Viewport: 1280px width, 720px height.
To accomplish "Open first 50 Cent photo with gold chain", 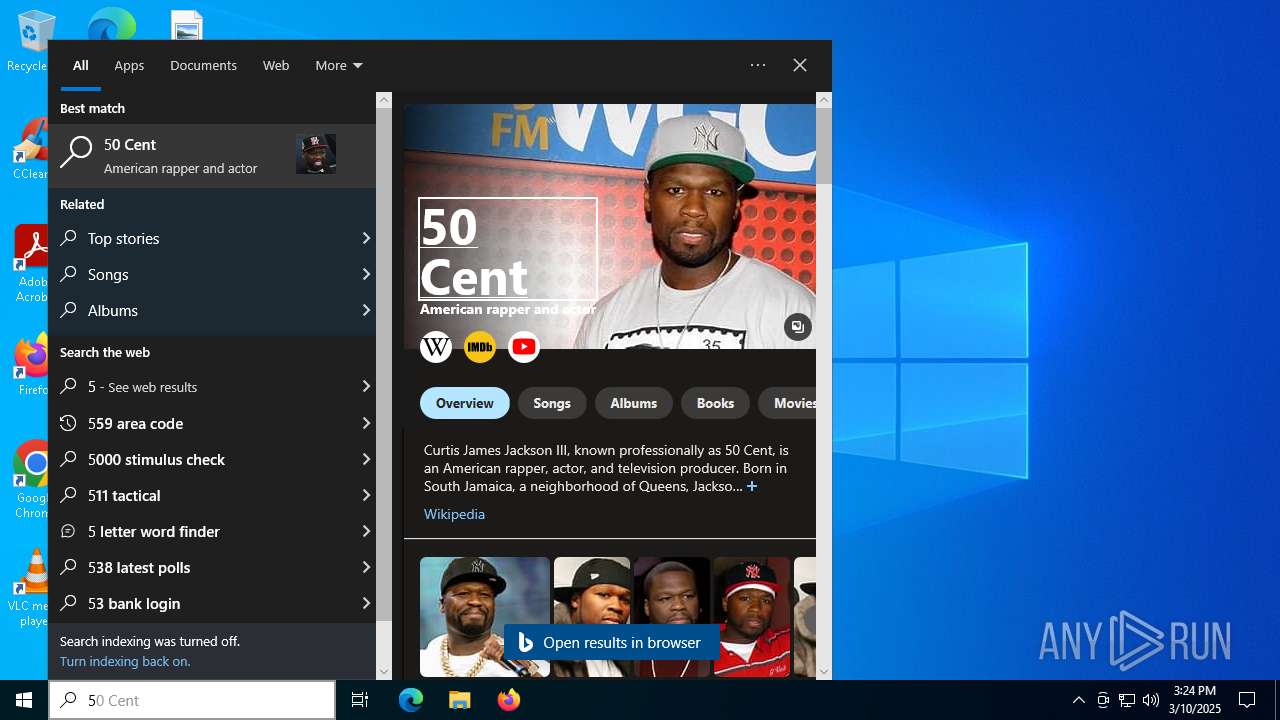I will click(485, 617).
